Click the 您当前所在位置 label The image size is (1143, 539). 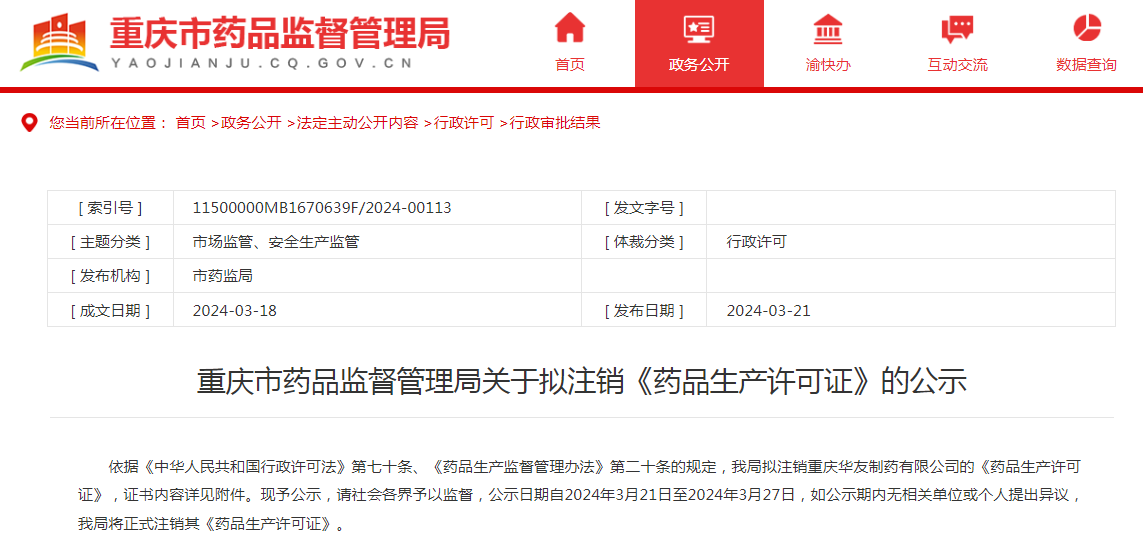(x=109, y=123)
